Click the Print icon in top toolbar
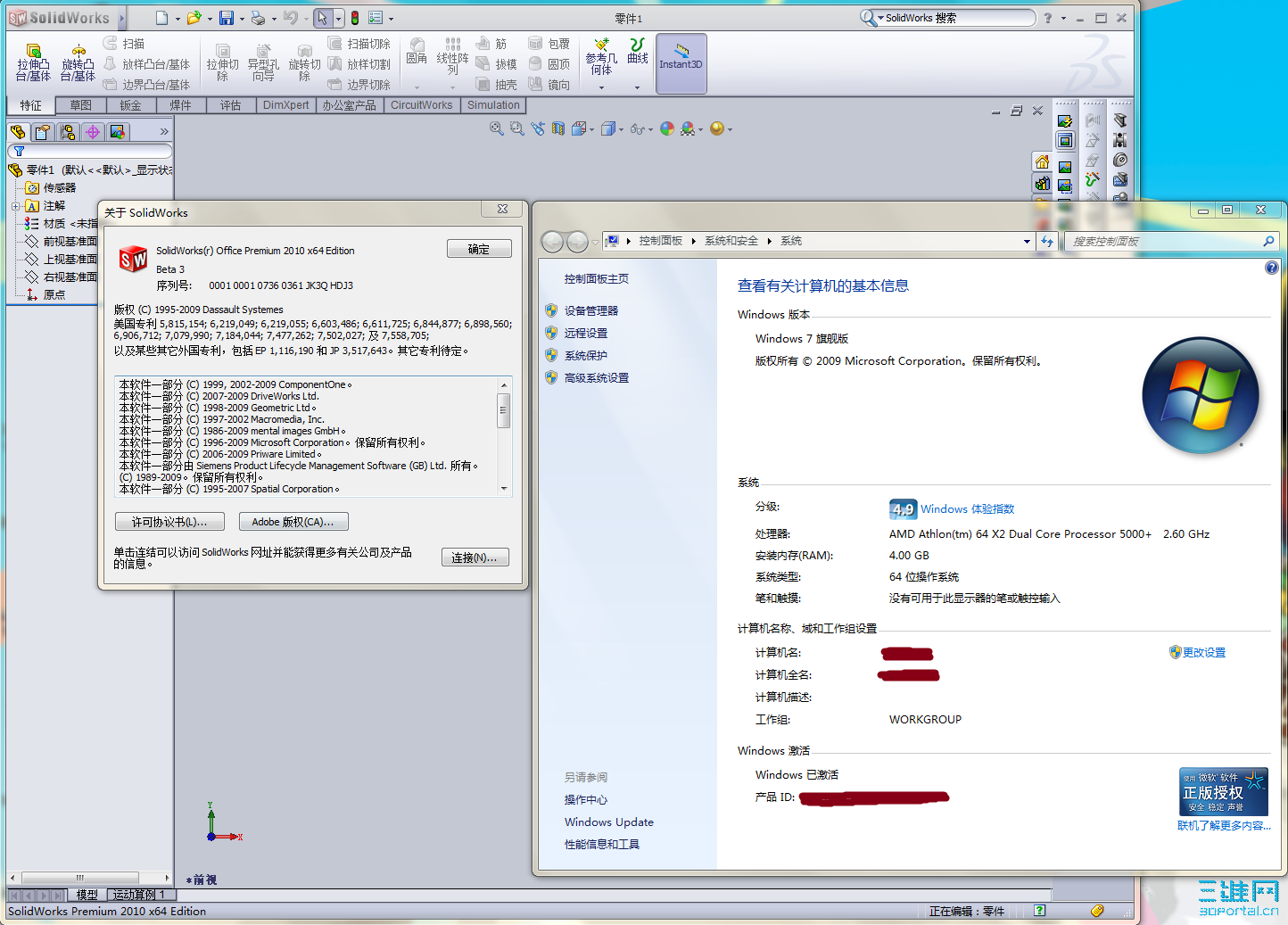 (258, 18)
